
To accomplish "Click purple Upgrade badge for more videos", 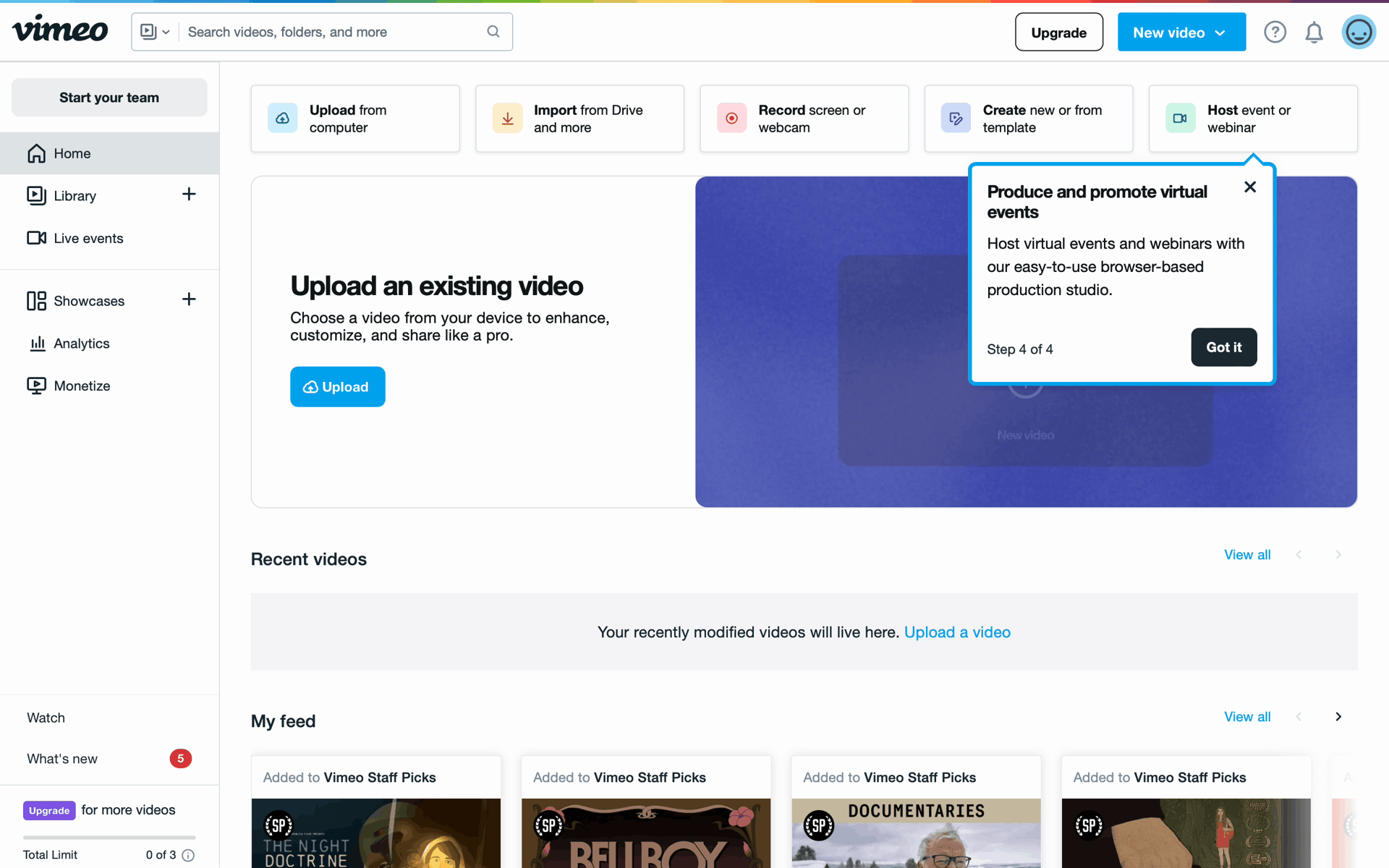I will [49, 810].
